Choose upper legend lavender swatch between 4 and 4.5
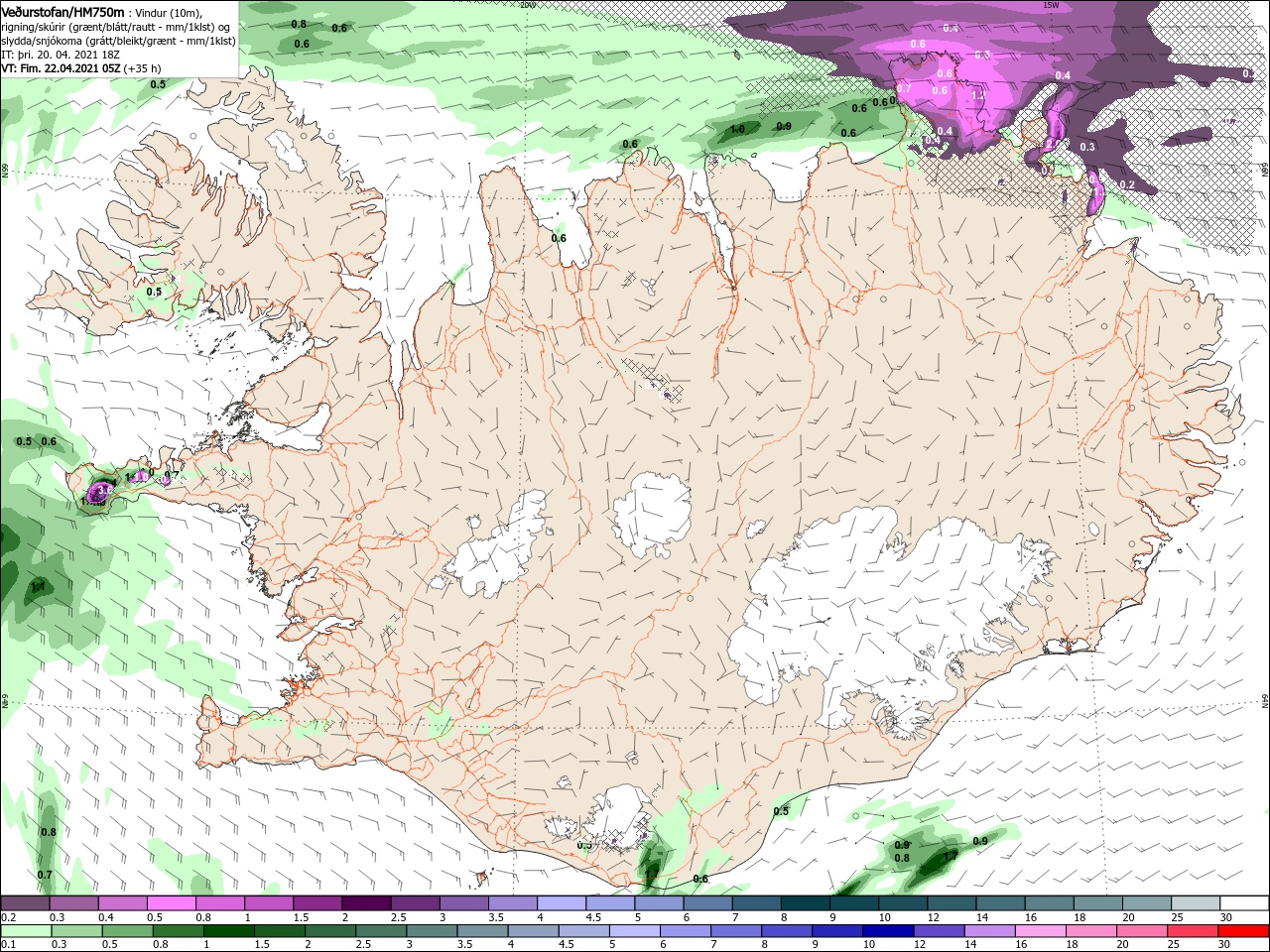Screen dimensions: 1270x952 point(561,902)
